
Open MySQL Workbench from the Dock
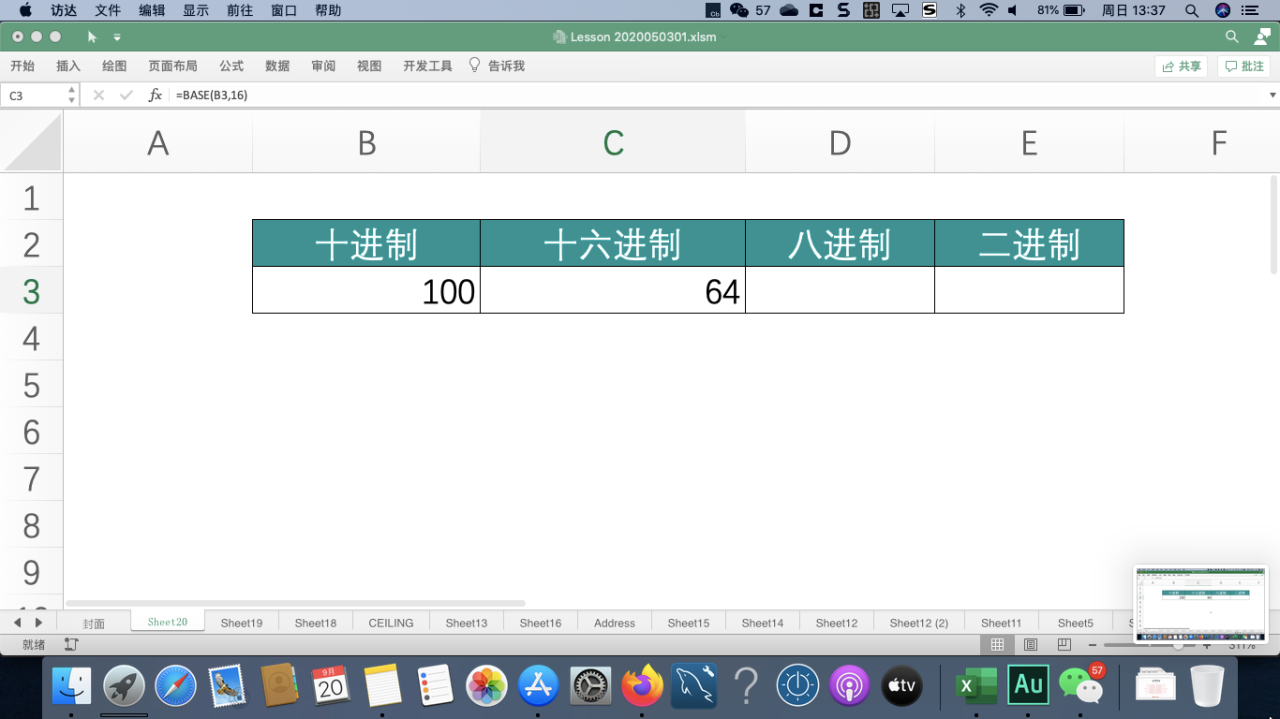[x=694, y=686]
